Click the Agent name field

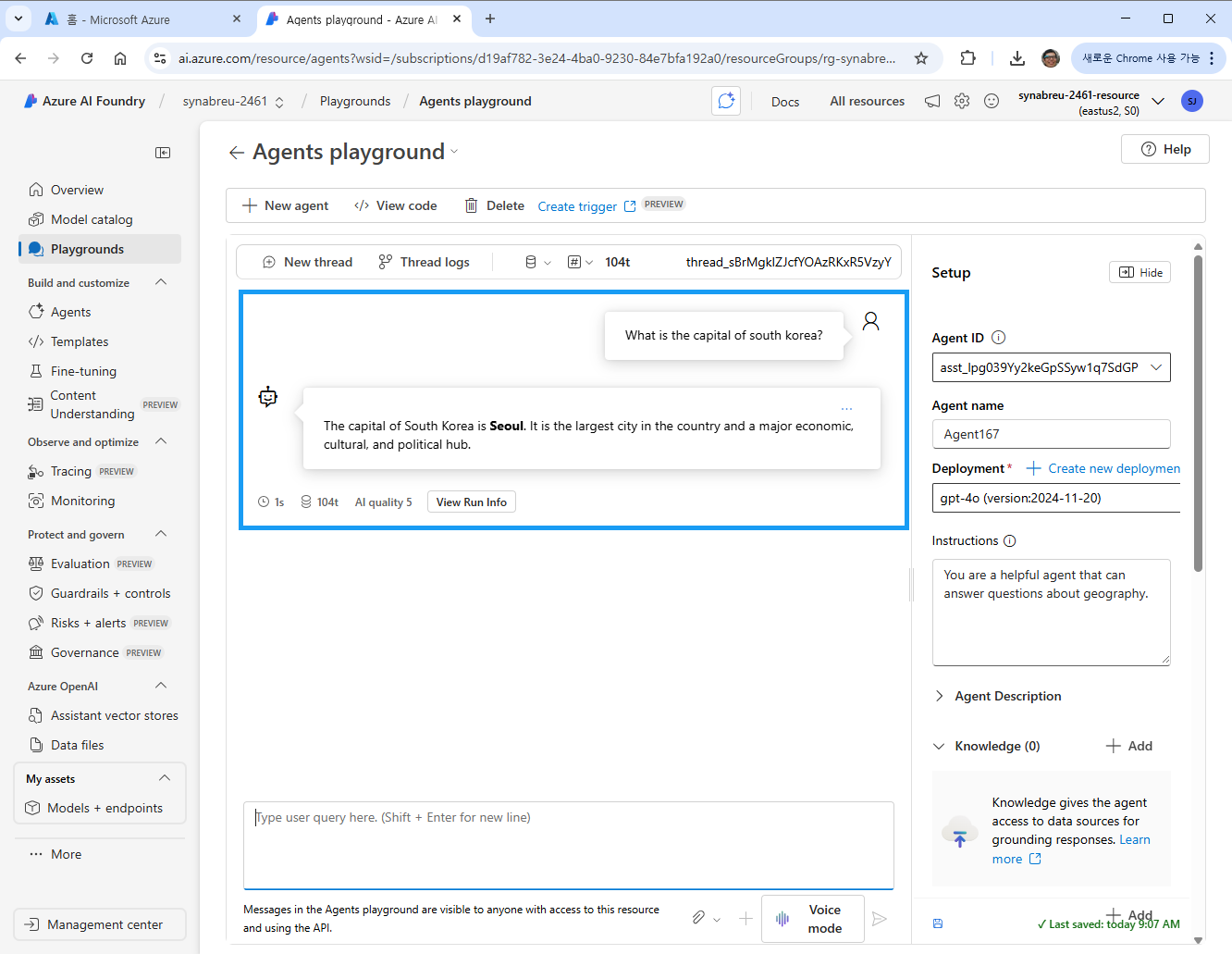click(x=1051, y=434)
